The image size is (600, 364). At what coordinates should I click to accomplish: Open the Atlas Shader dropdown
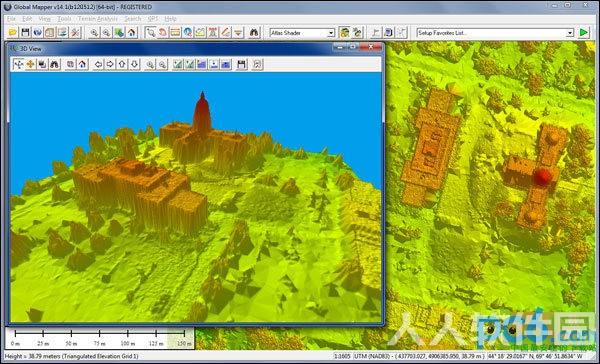[302, 33]
